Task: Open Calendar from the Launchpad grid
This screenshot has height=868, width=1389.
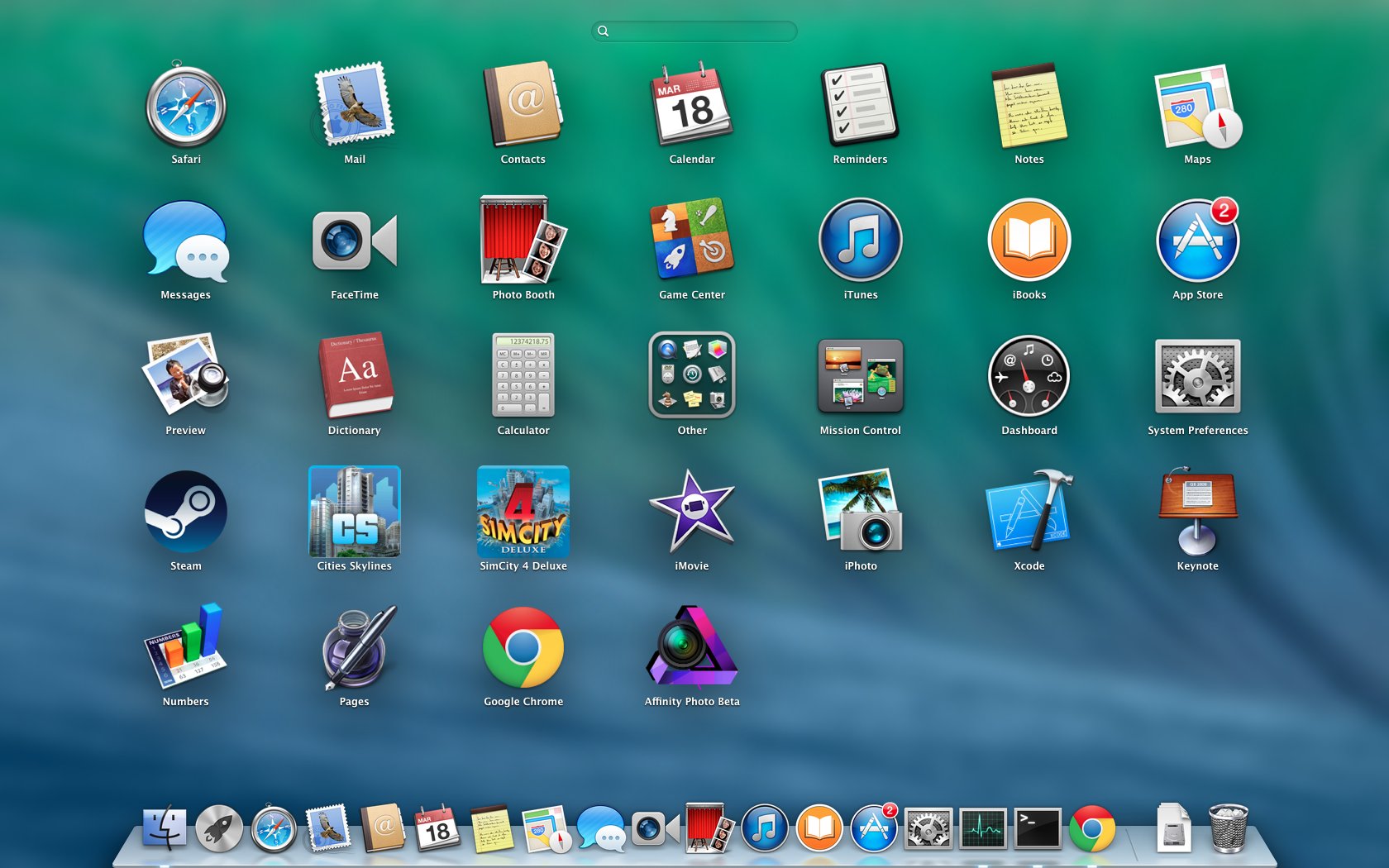Action: (x=692, y=104)
